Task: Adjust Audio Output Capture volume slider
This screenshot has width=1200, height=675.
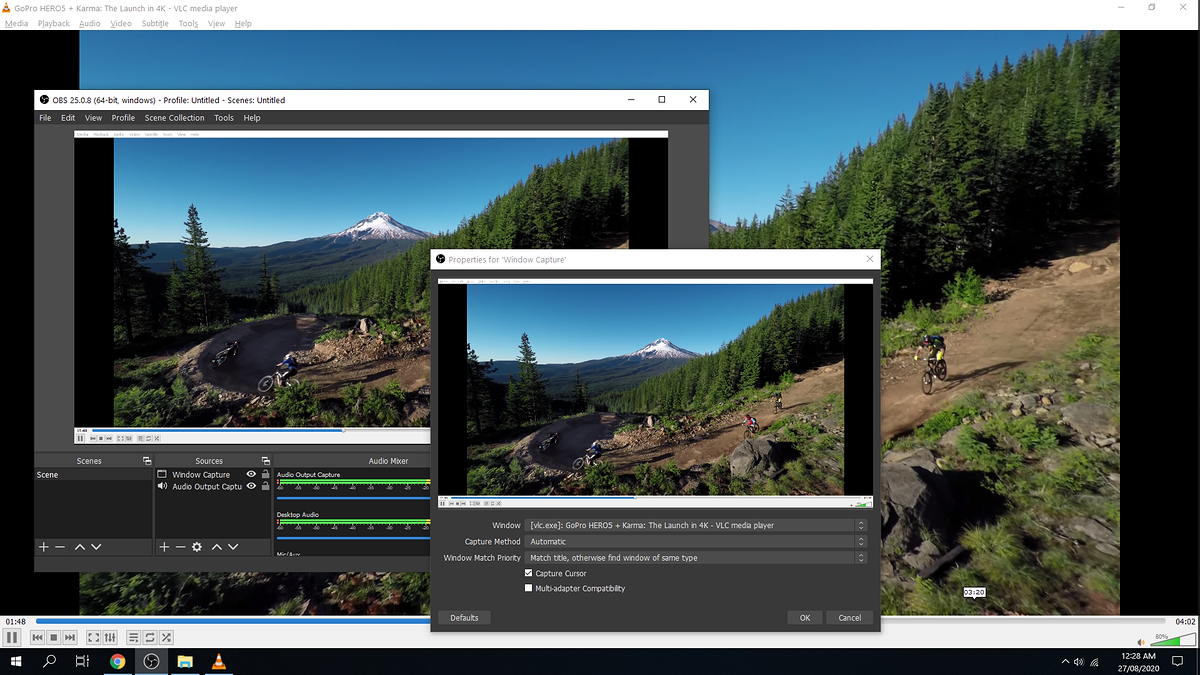Action: [x=353, y=497]
